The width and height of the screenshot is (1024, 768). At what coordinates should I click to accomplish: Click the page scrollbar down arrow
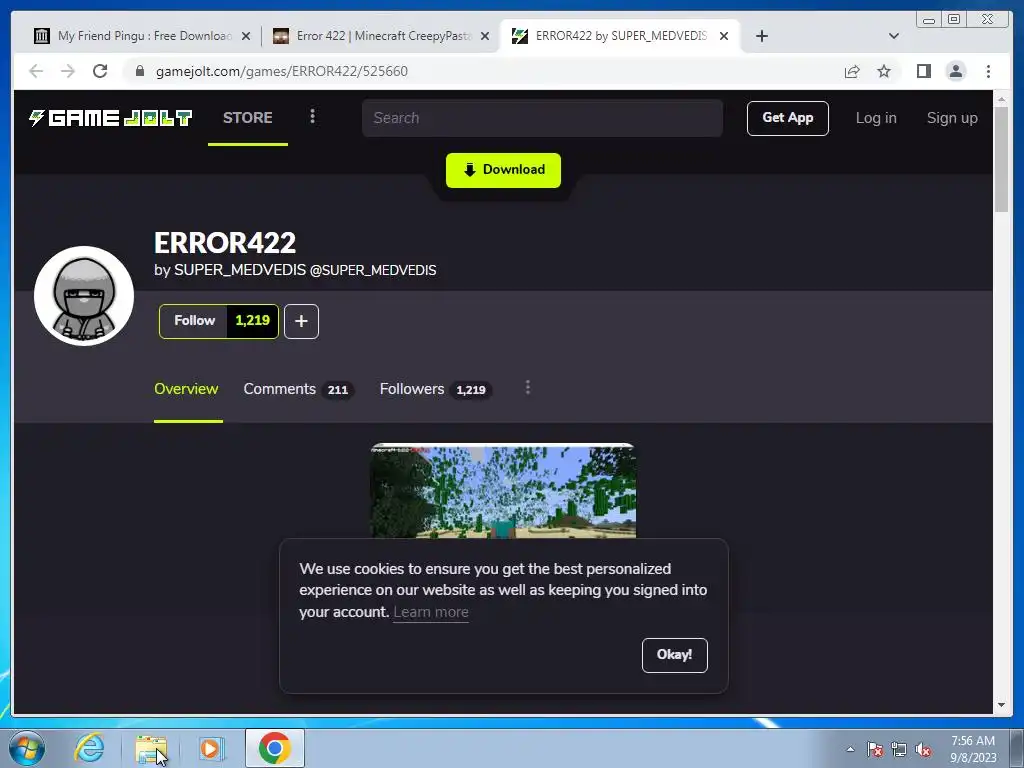pos(1001,705)
